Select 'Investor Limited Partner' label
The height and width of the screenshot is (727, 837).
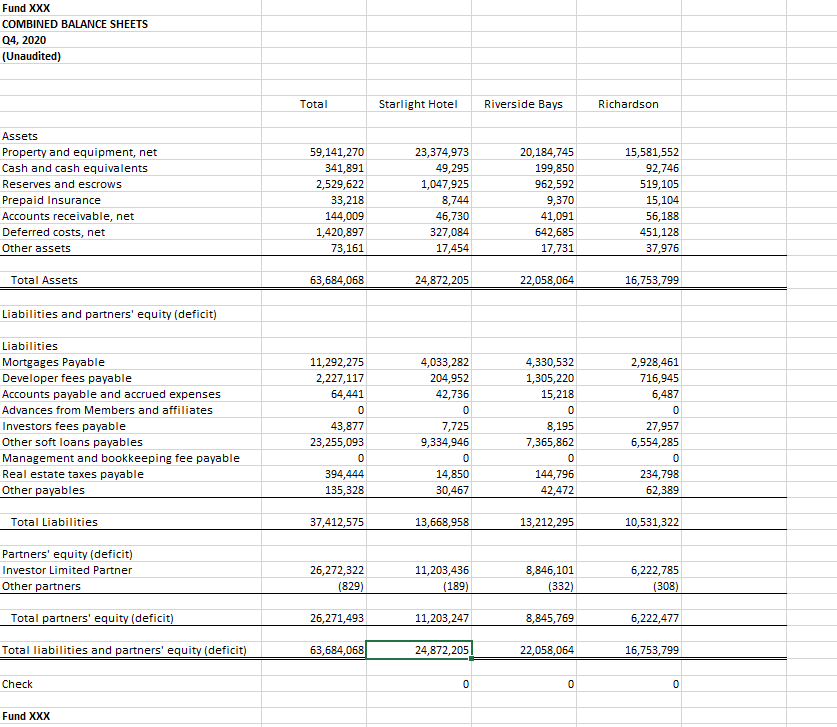(x=67, y=571)
